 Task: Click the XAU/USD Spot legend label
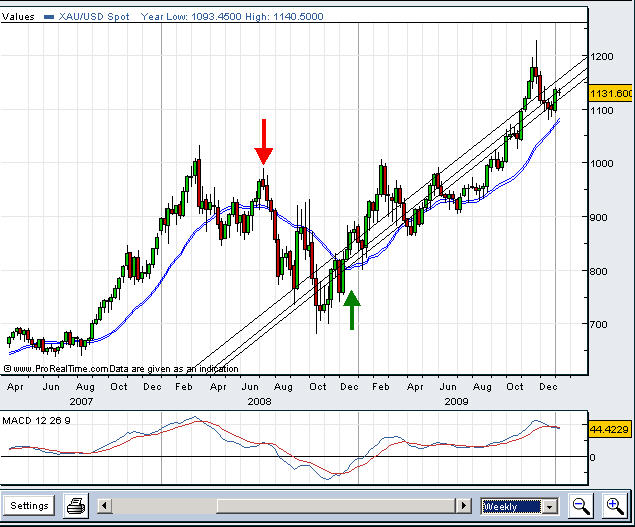pos(94,17)
